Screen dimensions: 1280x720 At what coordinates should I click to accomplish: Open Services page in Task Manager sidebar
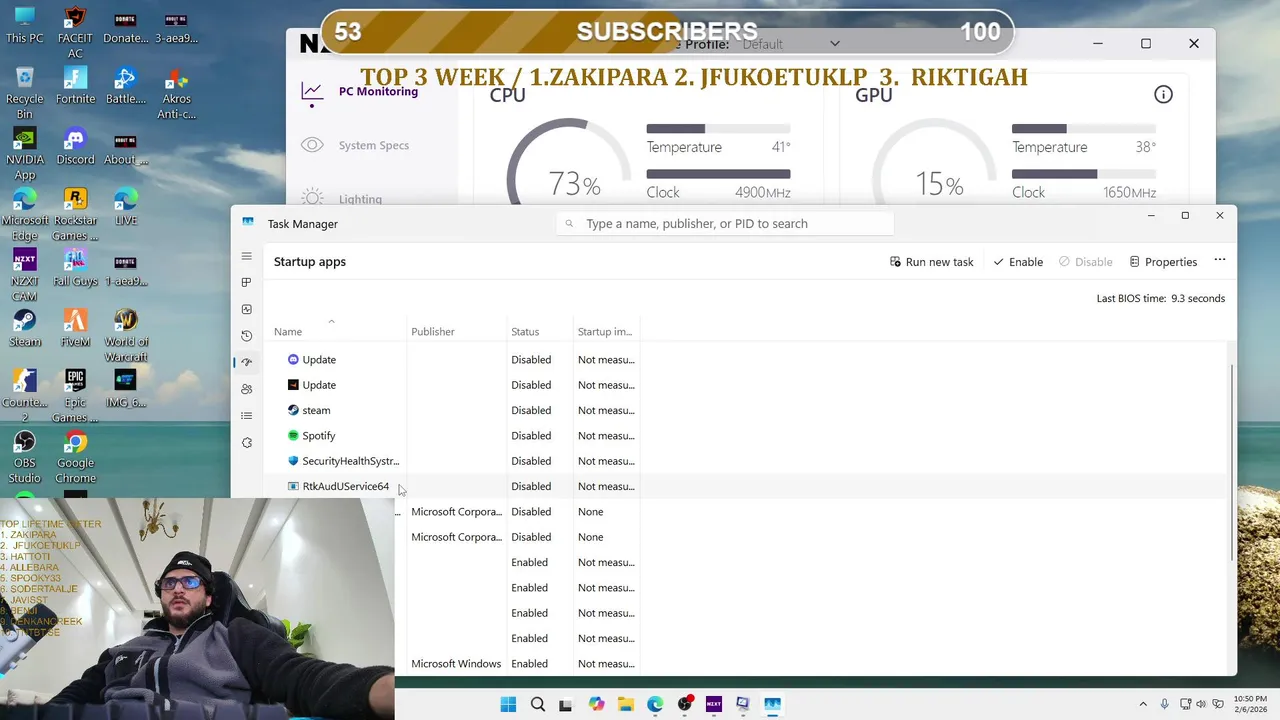(247, 442)
